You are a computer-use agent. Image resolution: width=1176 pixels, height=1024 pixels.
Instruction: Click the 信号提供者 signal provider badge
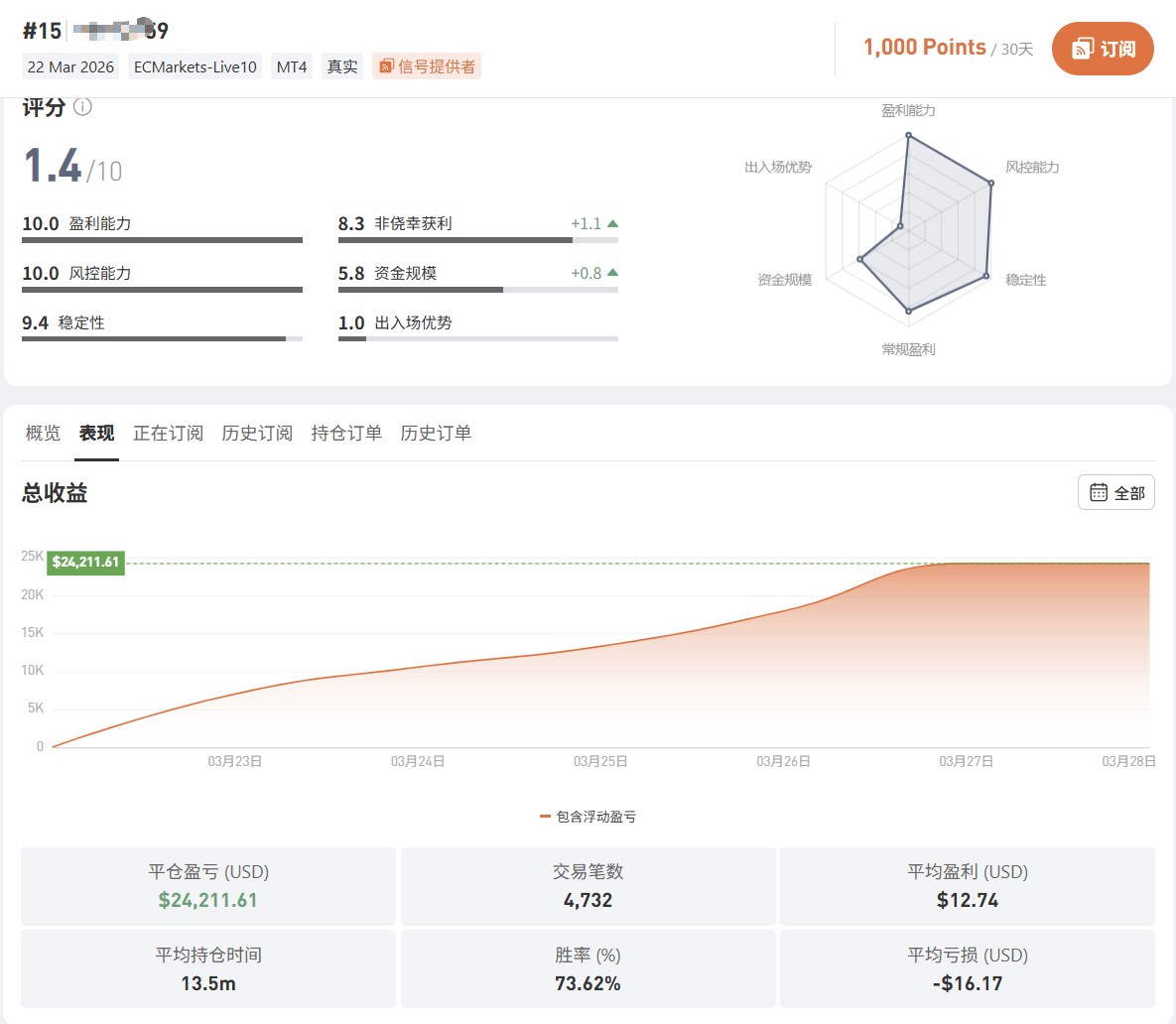(x=427, y=66)
